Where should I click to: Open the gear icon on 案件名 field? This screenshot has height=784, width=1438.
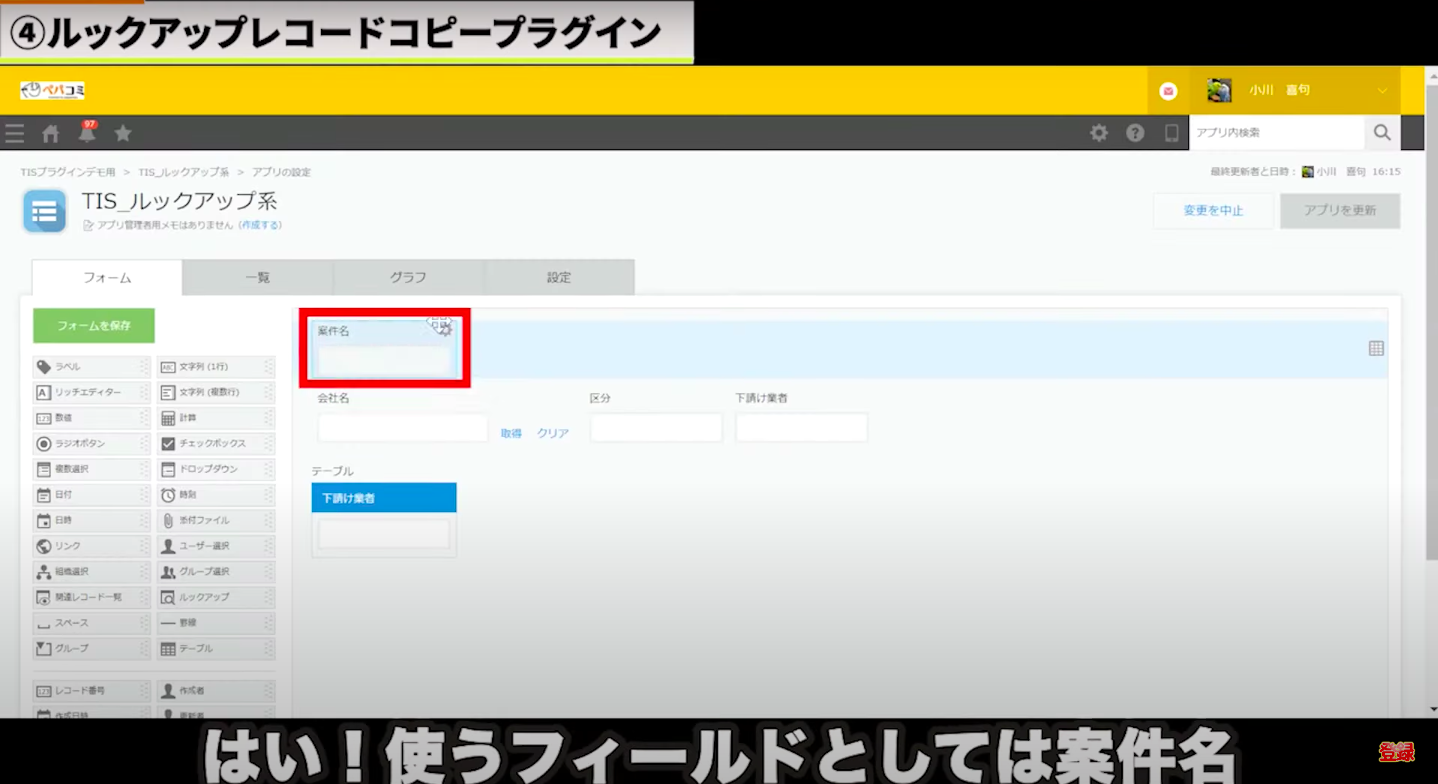445,329
